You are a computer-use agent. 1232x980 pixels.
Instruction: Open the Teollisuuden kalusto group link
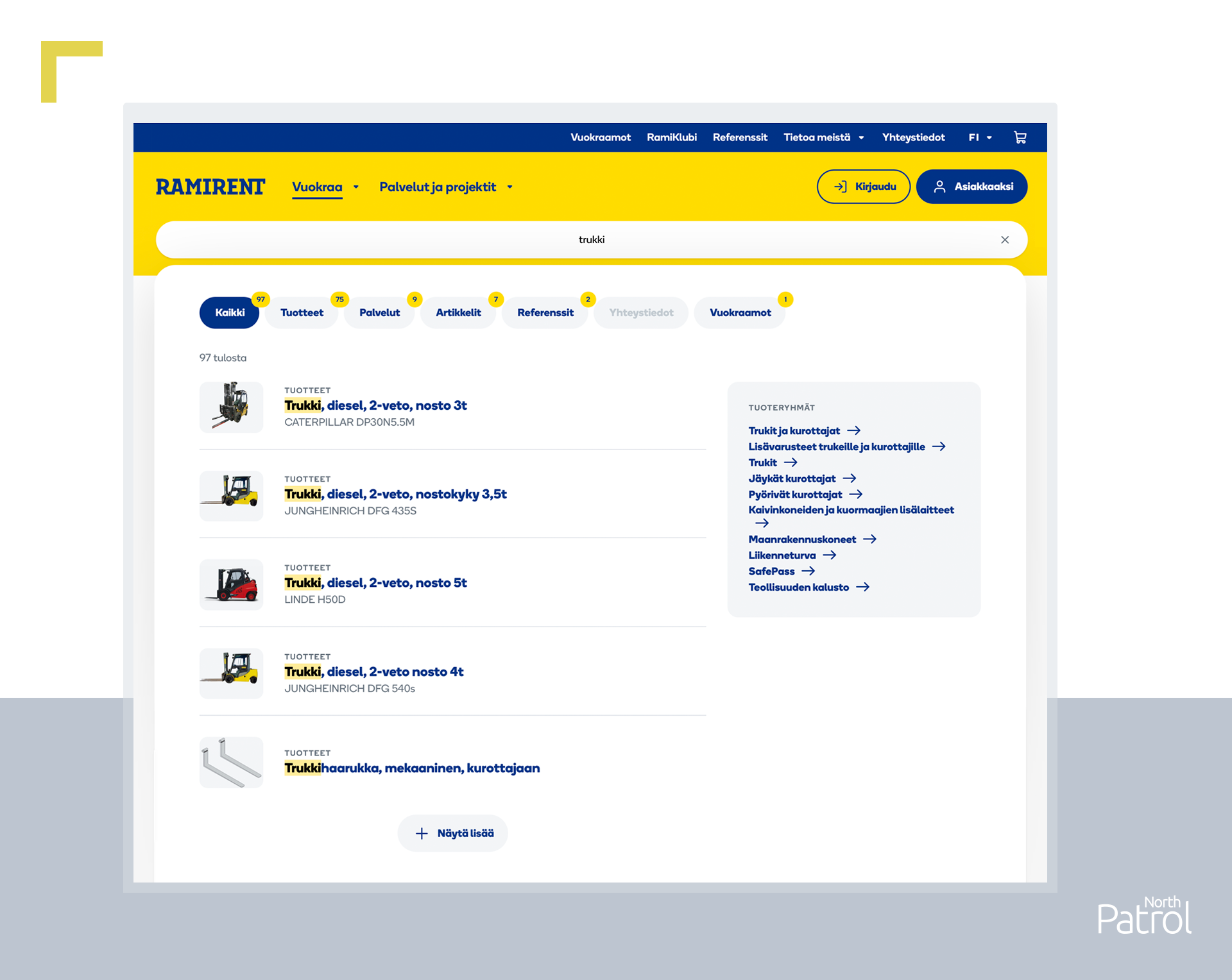pos(798,587)
